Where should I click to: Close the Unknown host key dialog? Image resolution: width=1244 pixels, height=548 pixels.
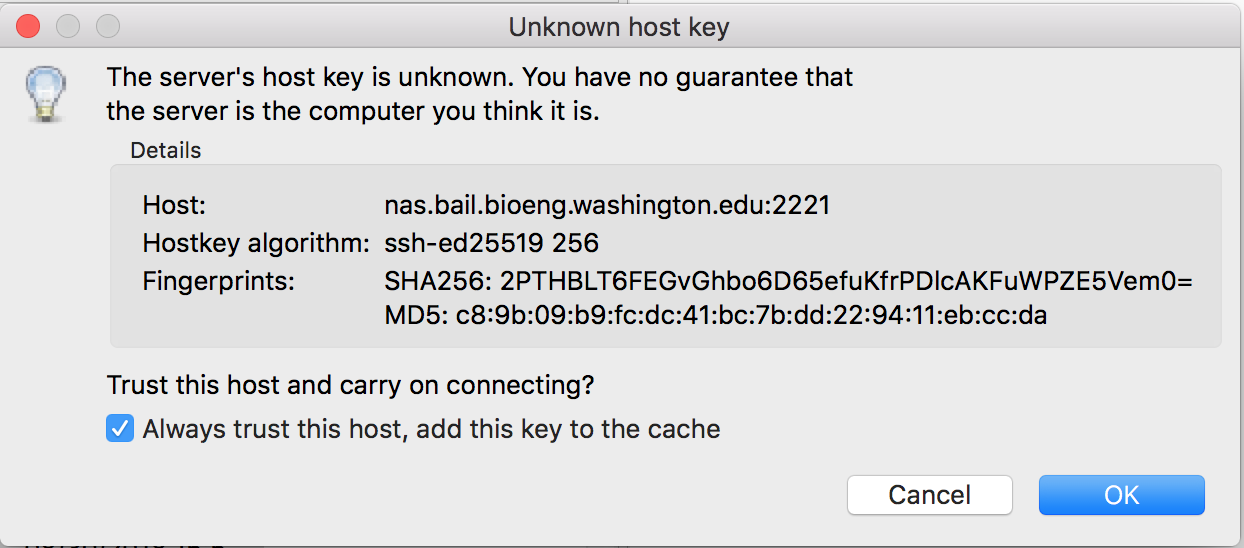pyautogui.click(x=27, y=26)
